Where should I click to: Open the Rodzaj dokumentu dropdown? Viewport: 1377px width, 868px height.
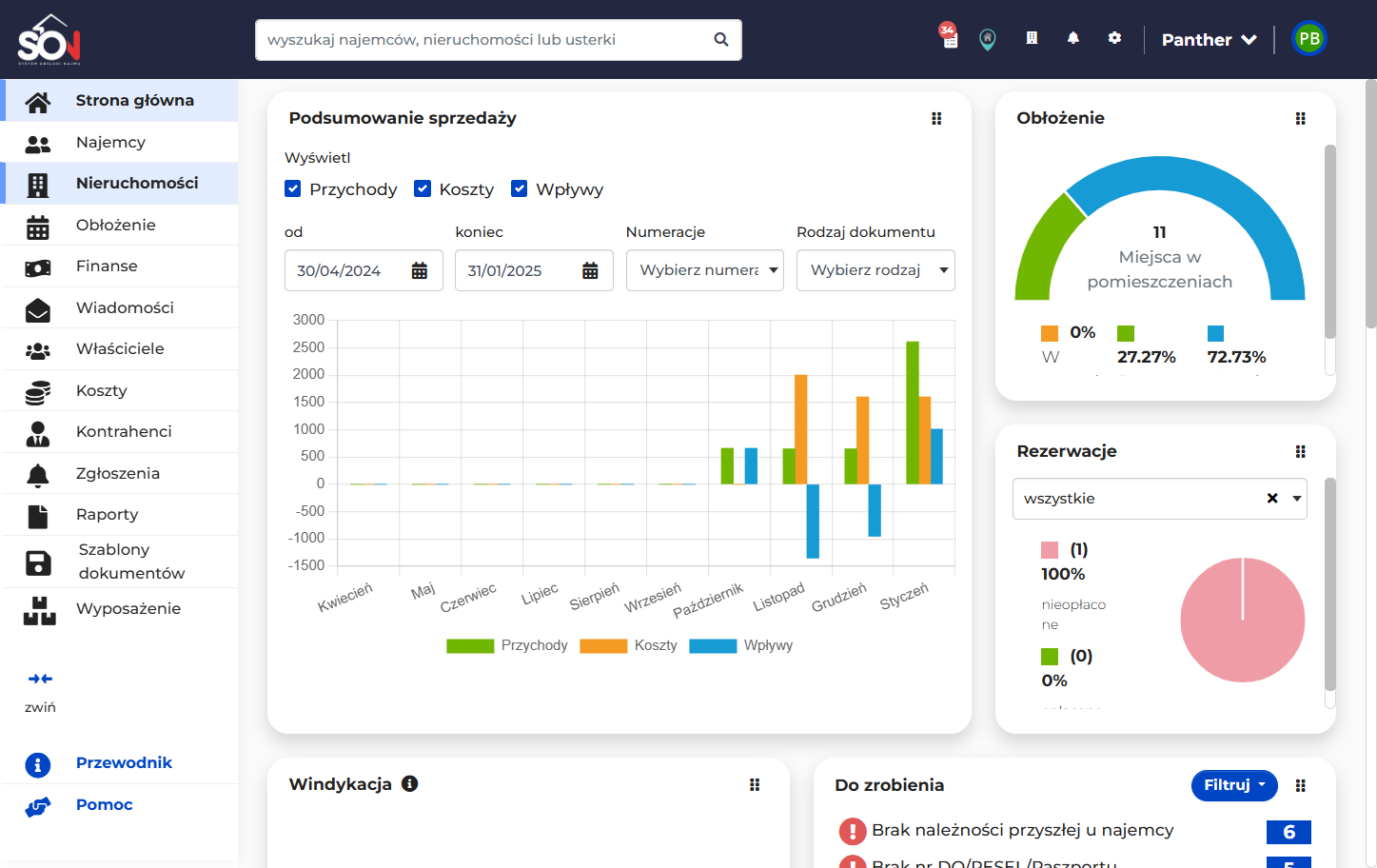tap(875, 270)
